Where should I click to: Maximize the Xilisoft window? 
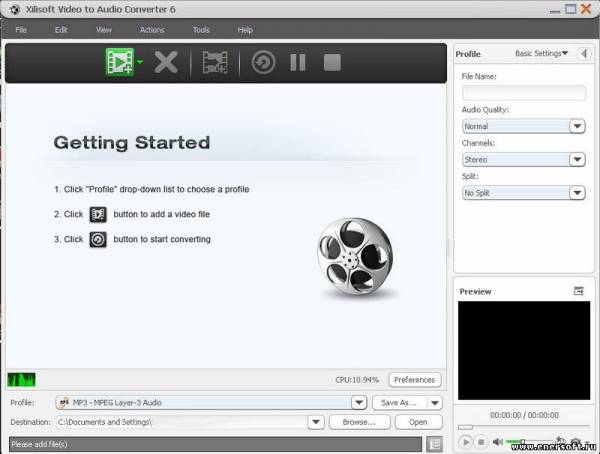coord(571,9)
